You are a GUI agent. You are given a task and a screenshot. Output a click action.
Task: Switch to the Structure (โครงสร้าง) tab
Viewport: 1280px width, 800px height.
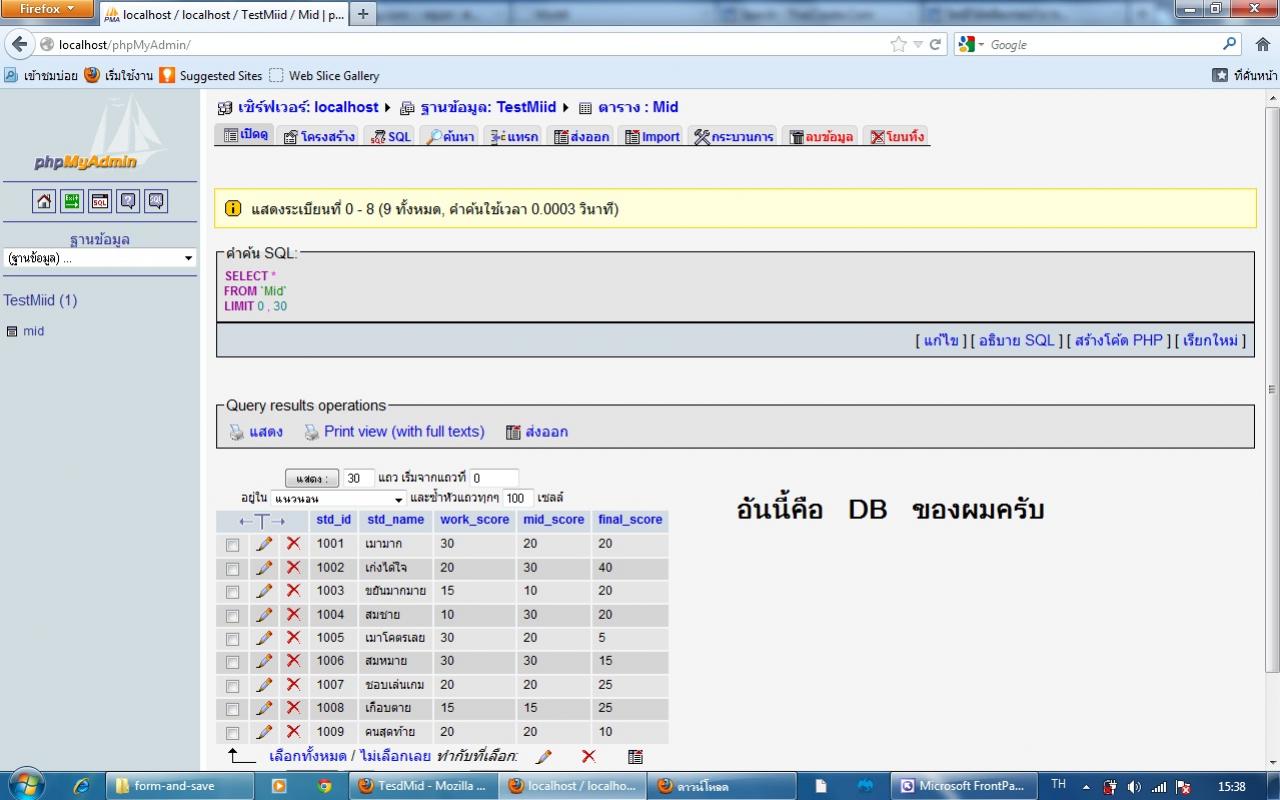[319, 136]
